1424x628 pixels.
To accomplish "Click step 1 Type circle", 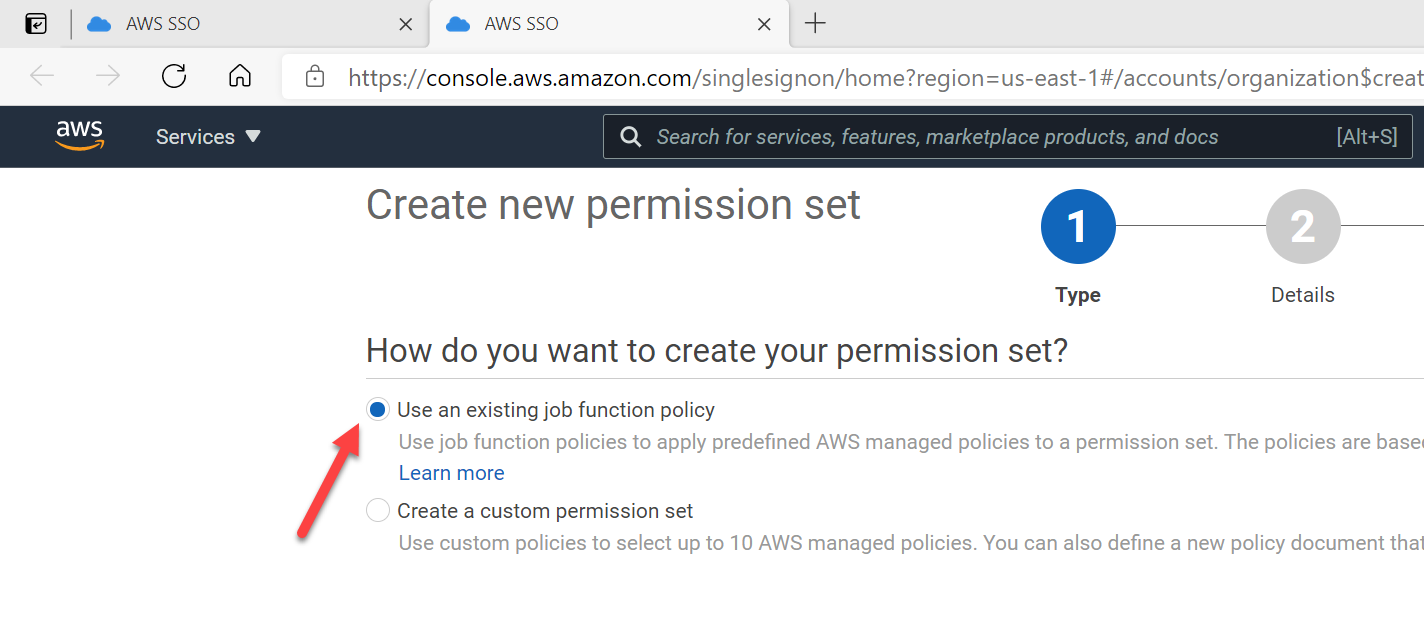I will point(1078,228).
